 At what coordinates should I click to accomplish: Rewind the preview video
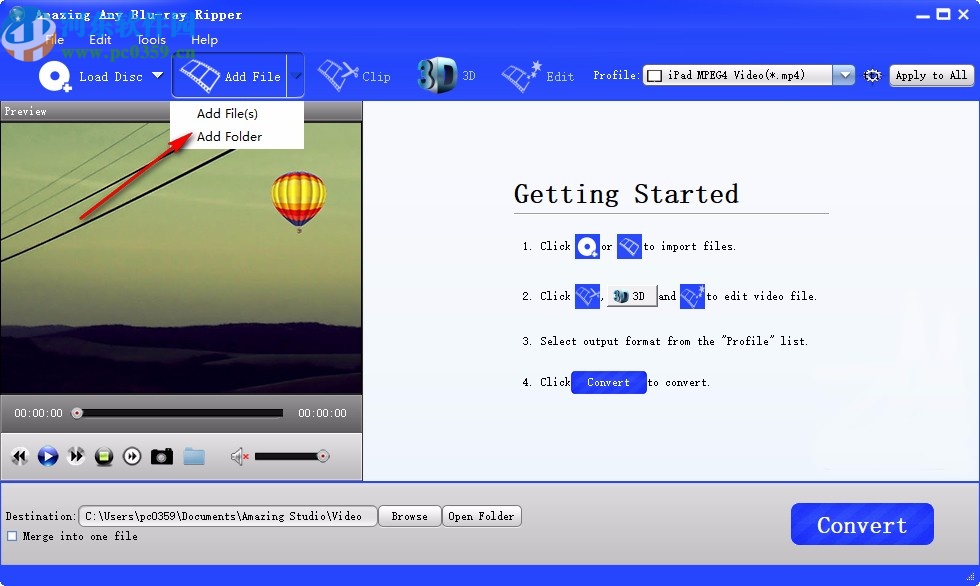[x=19, y=456]
